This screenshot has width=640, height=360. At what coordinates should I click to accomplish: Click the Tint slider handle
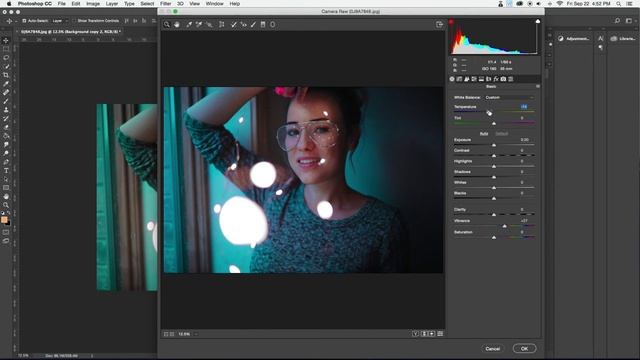pos(494,123)
